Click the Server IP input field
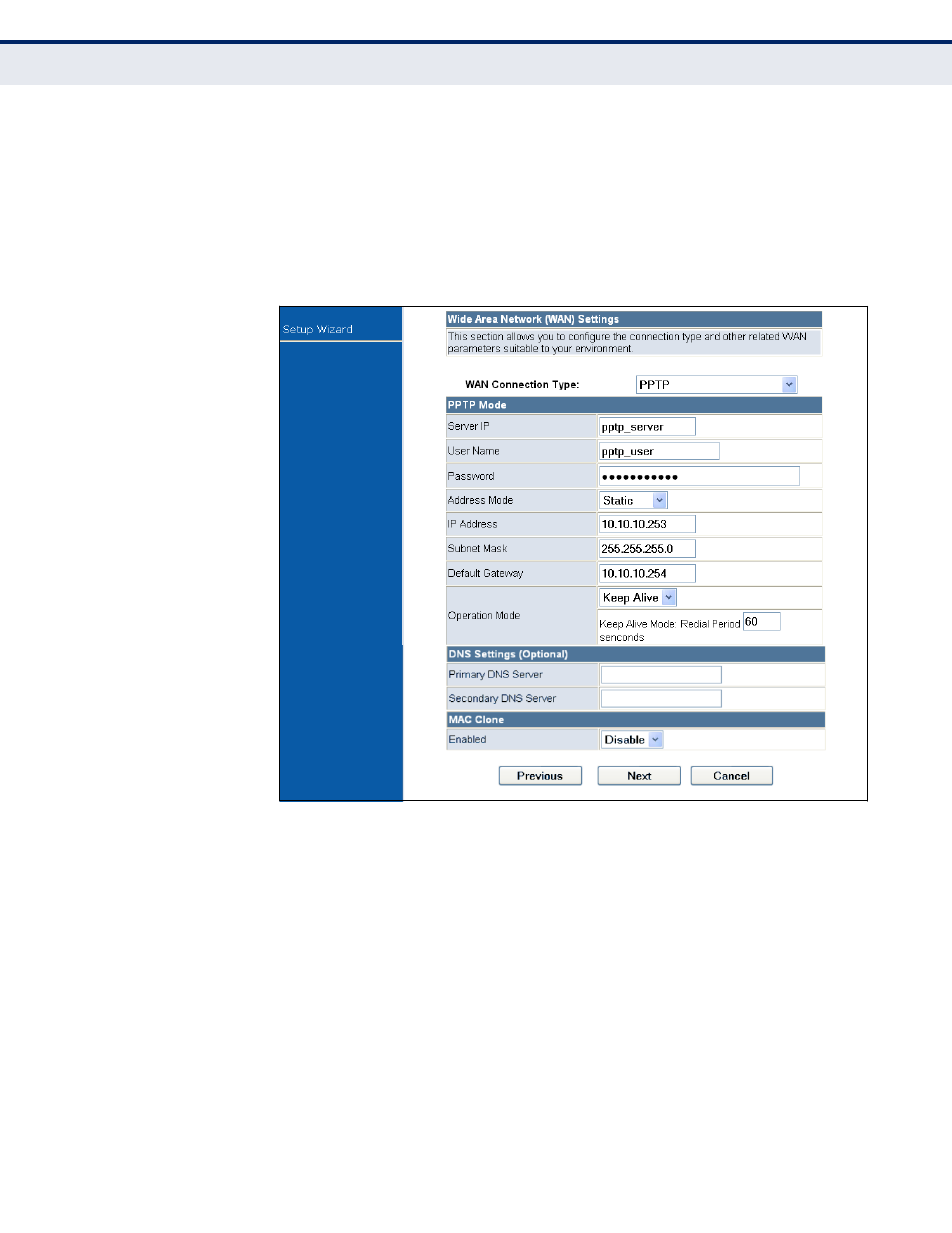The image size is (952, 1233). (647, 427)
